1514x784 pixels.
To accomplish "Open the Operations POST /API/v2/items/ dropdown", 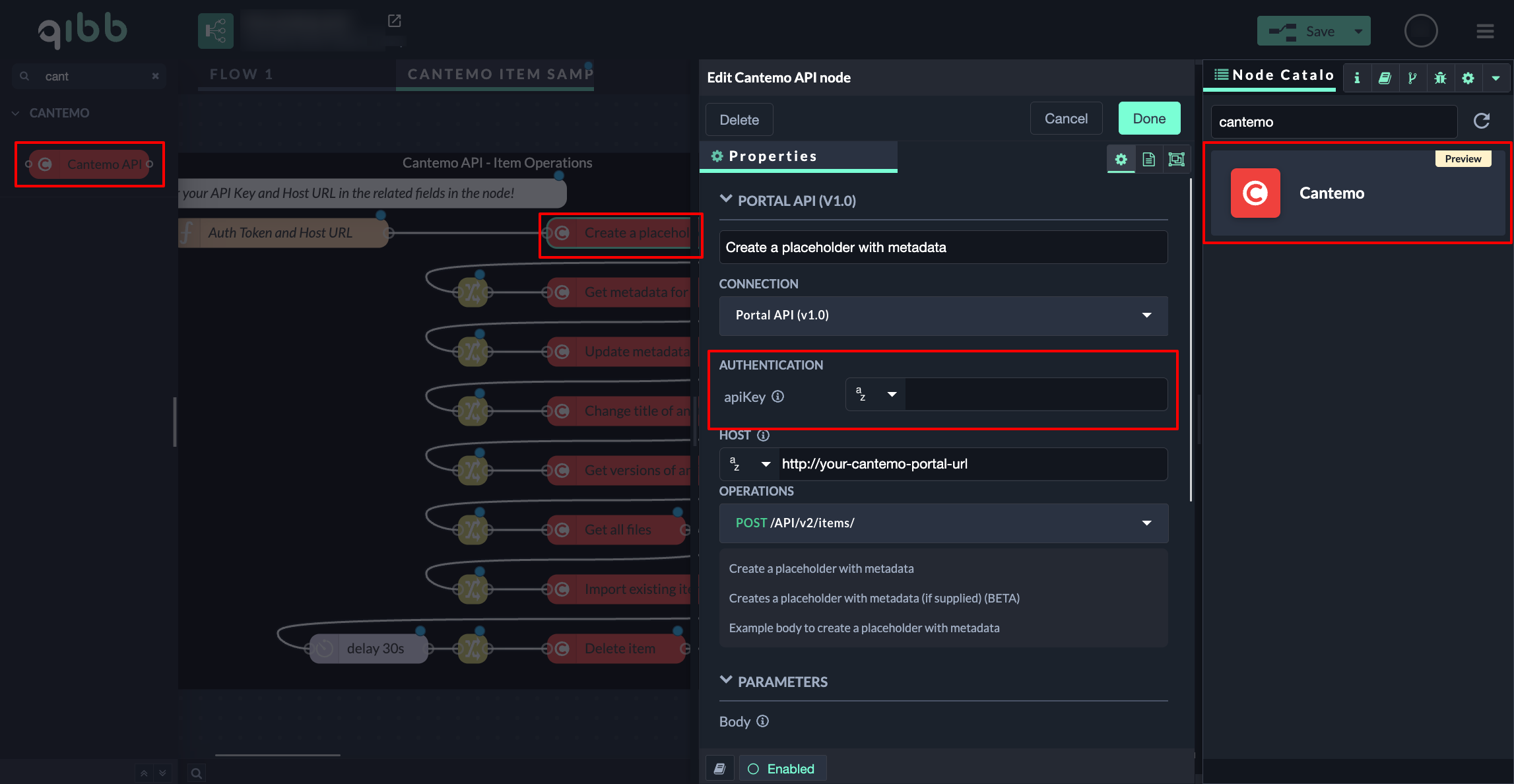I will (x=942, y=523).
